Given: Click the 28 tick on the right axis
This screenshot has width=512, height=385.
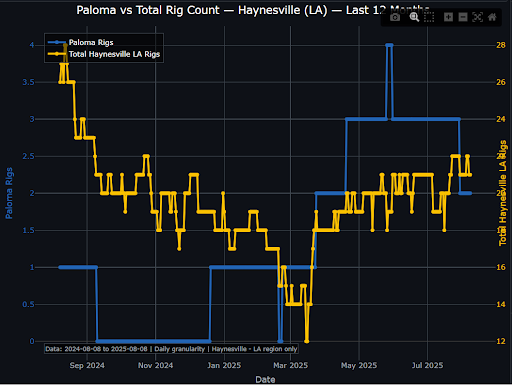Looking at the screenshot, I should pyautogui.click(x=501, y=45).
